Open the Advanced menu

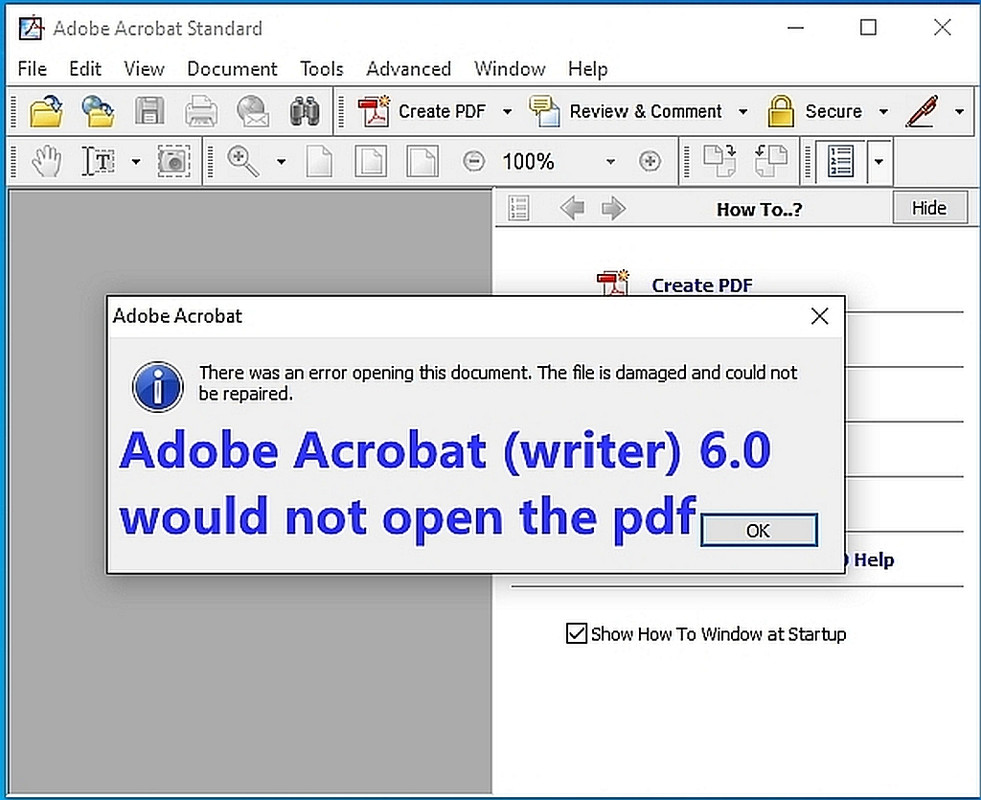click(409, 68)
